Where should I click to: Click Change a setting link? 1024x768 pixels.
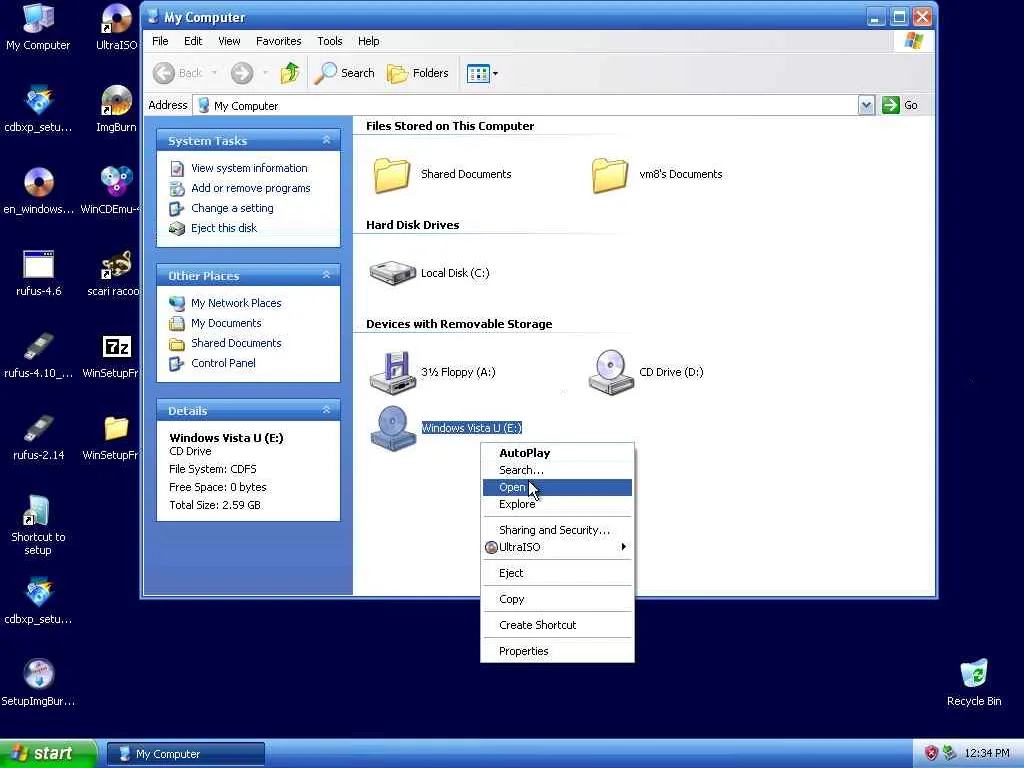pos(232,208)
